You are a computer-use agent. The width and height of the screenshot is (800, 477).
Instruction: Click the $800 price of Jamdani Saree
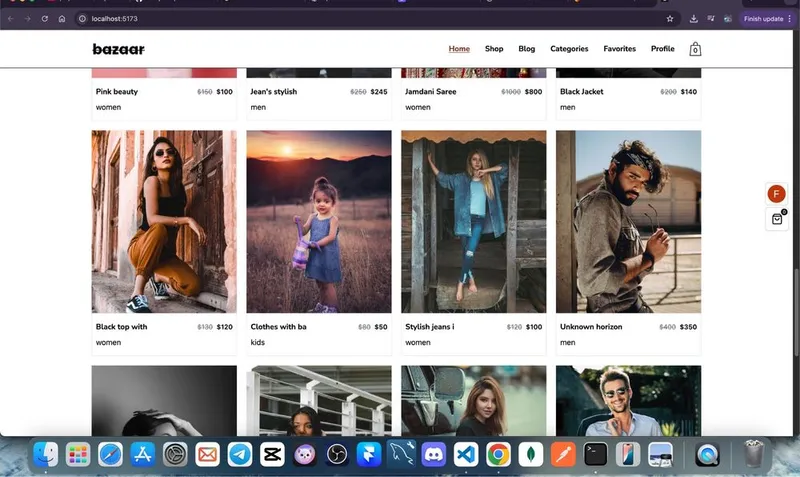click(533, 92)
